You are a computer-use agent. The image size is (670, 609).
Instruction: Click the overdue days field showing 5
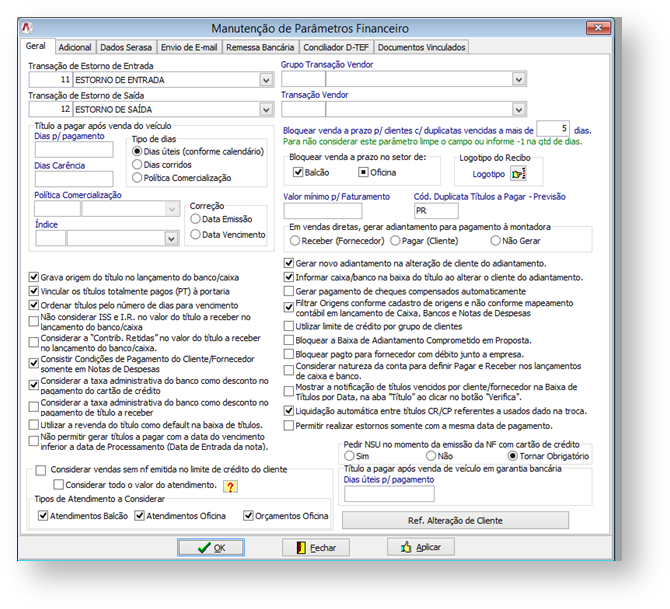point(553,129)
